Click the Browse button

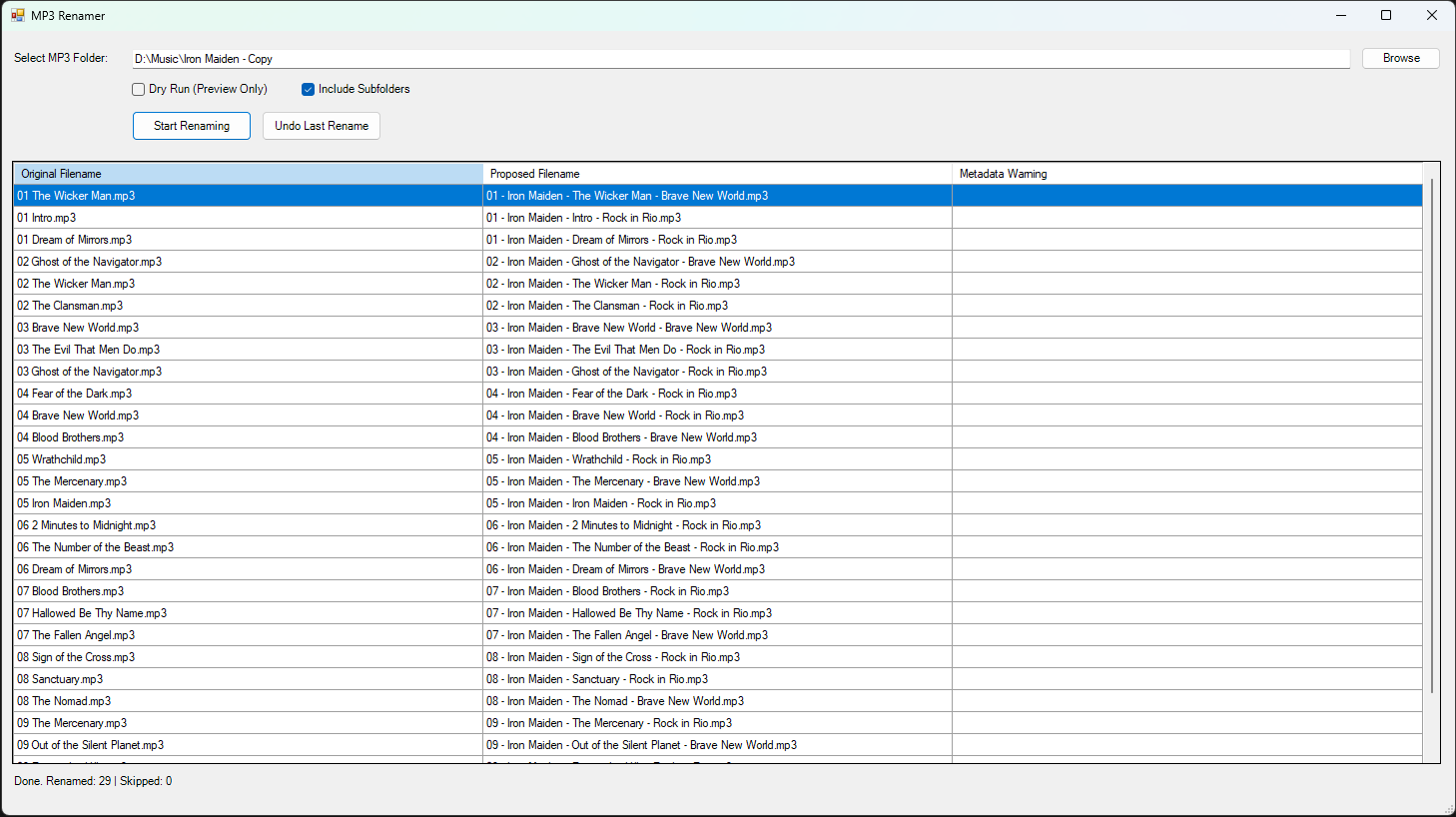coord(1401,58)
